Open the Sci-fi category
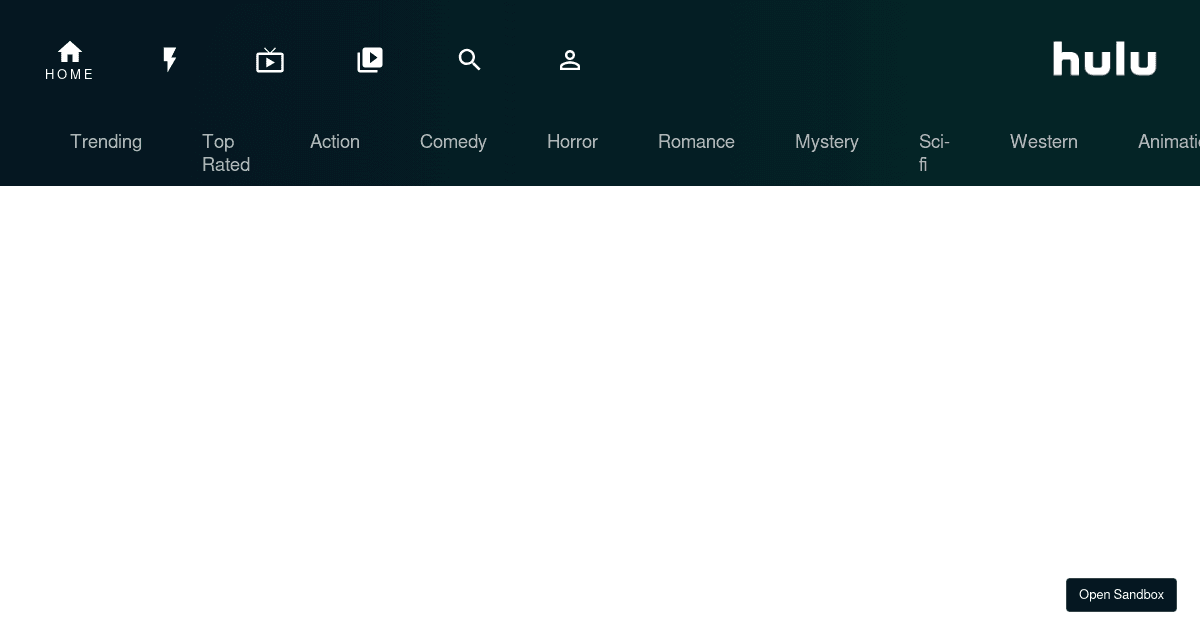Image resolution: width=1200 pixels, height=630 pixels. 934,153
